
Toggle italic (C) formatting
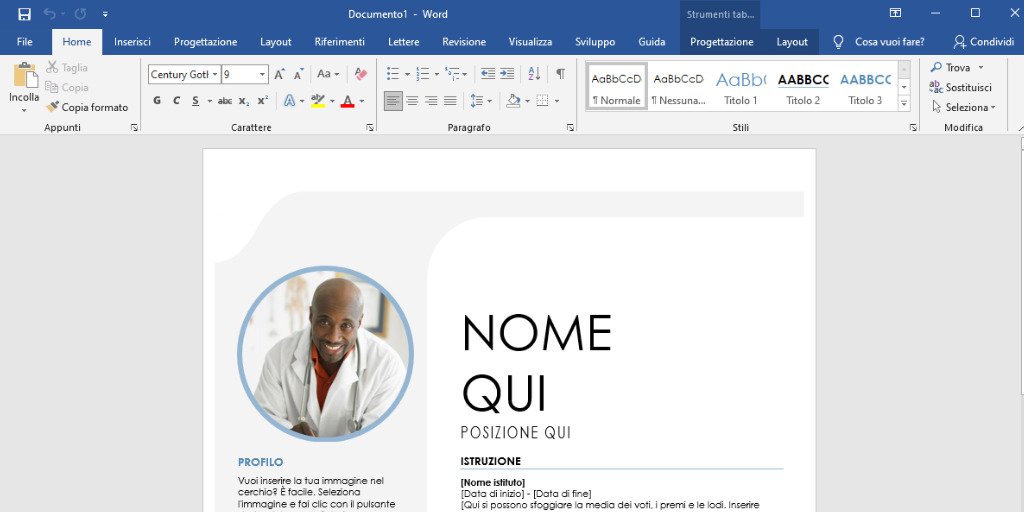point(176,101)
